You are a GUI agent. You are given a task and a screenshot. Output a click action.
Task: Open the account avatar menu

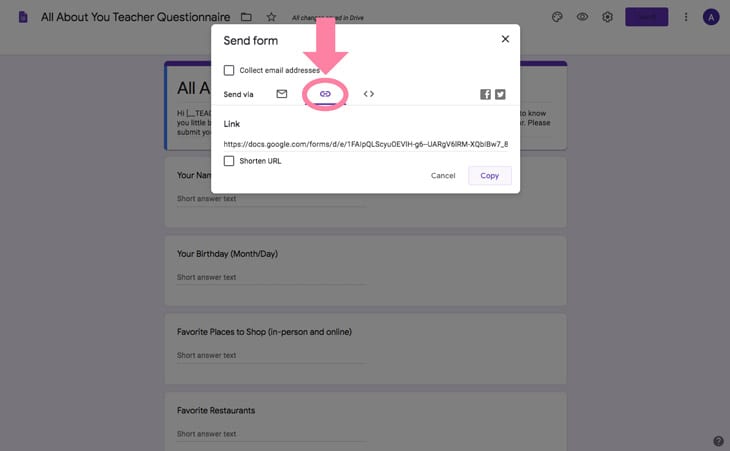pyautogui.click(x=711, y=17)
